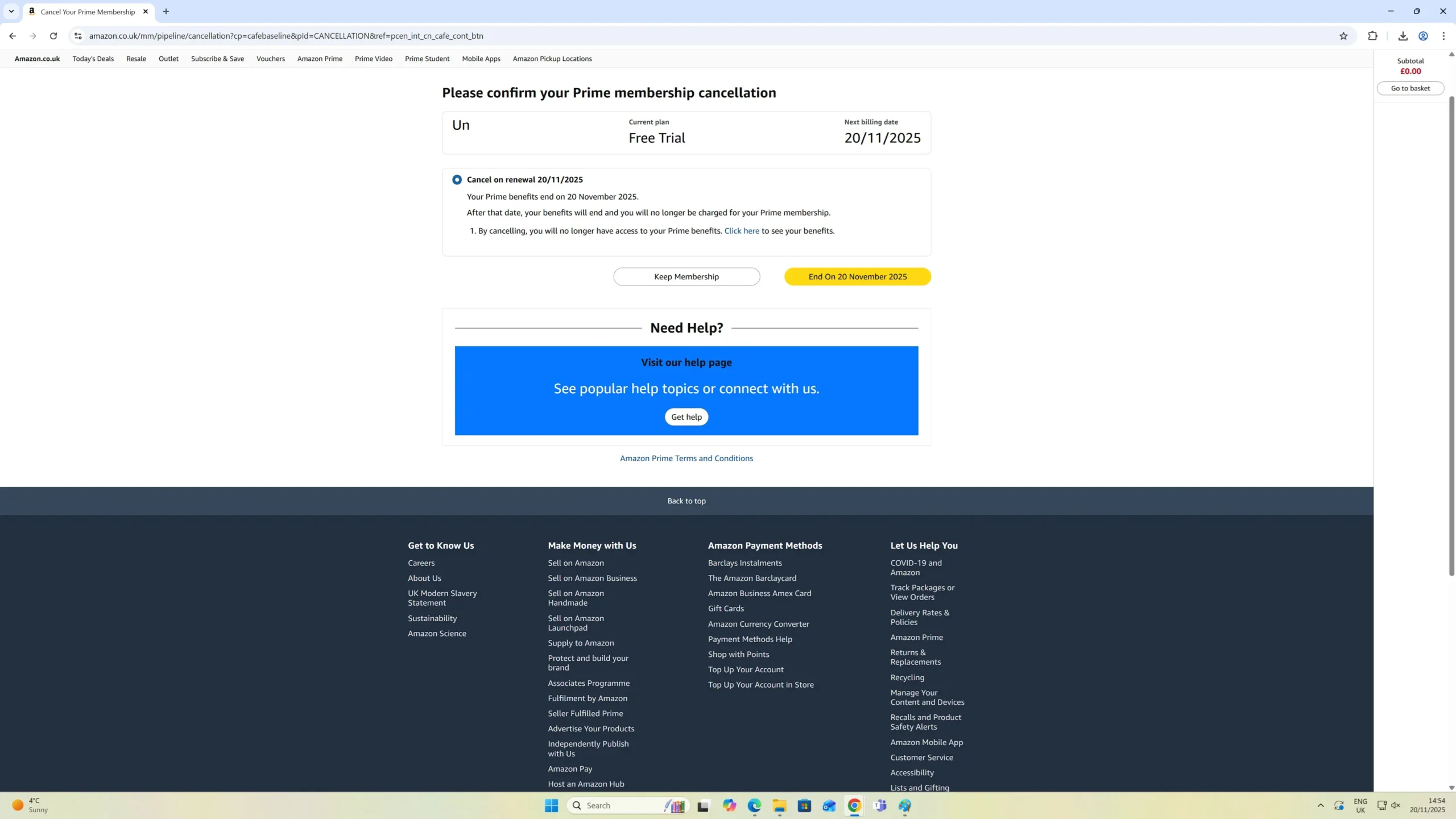Viewport: 1456px width, 819px height.
Task: Expand the tab search dropdown arrow
Action: 11,11
